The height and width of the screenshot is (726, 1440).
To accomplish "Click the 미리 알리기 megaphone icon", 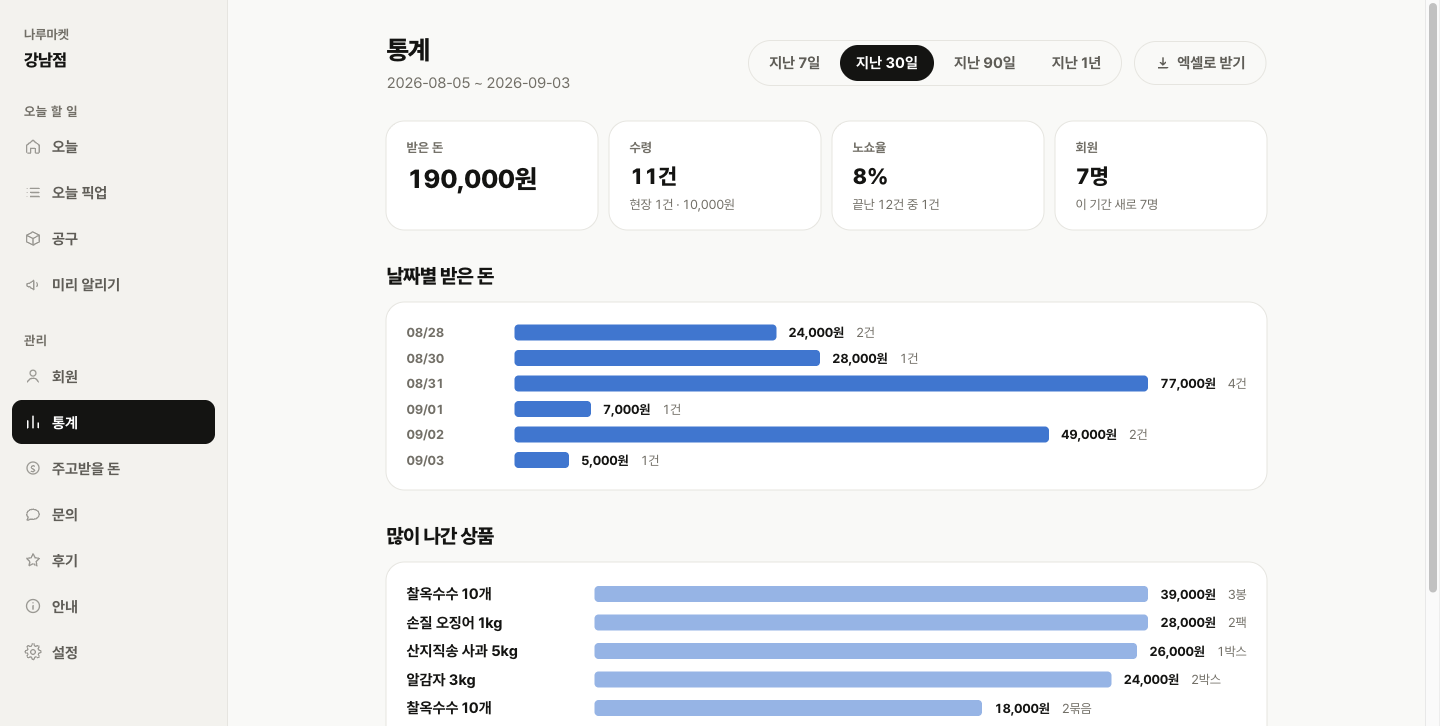I will [x=33, y=285].
